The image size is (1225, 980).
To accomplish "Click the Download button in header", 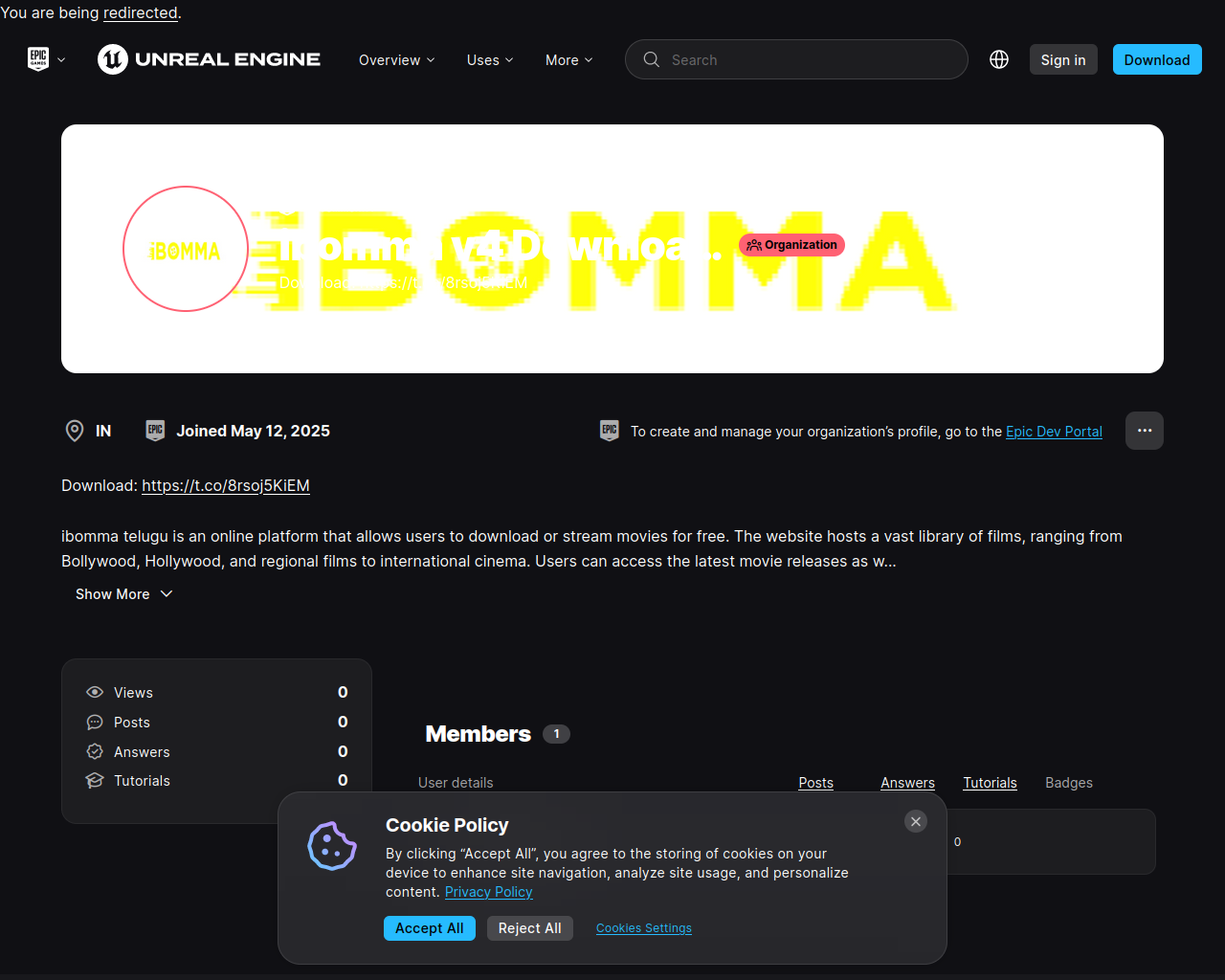I will tap(1157, 59).
